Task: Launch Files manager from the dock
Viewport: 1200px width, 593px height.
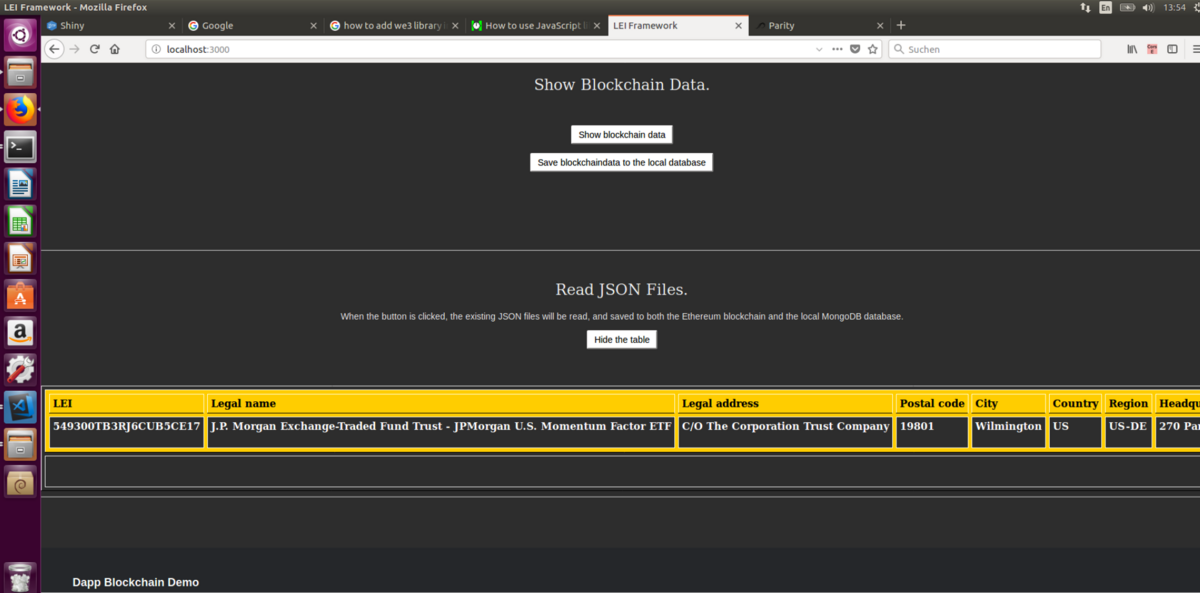Action: pyautogui.click(x=20, y=72)
